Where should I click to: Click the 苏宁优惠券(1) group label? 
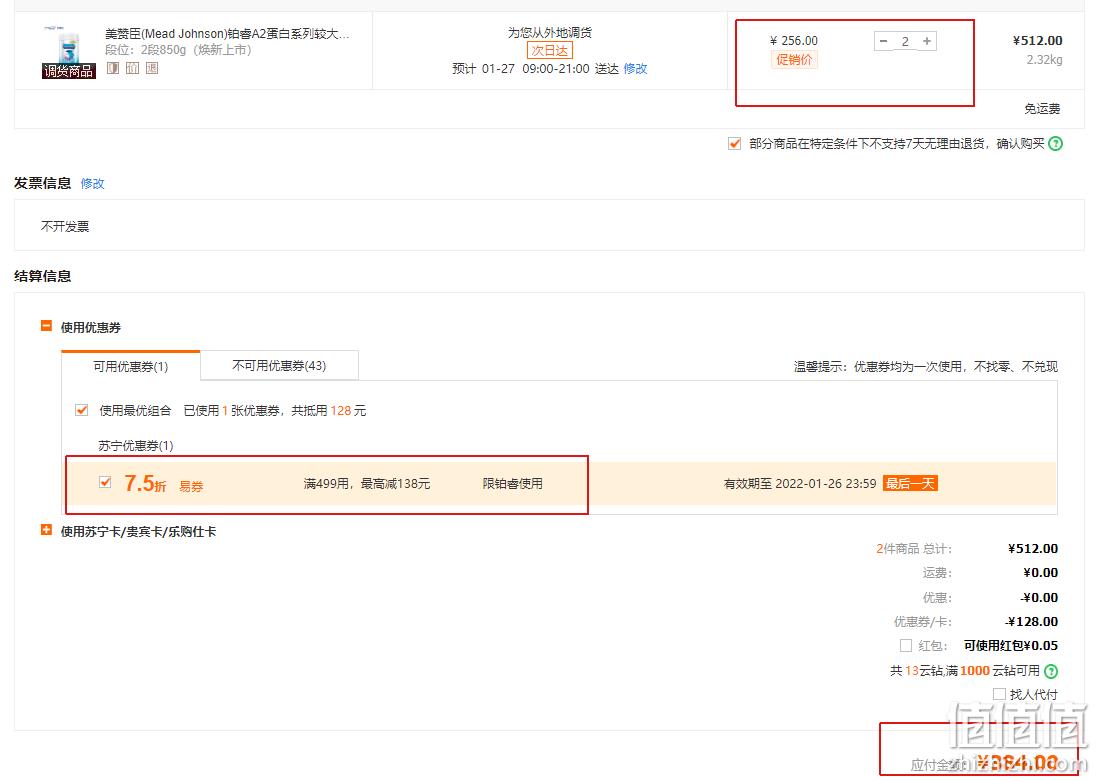[x=136, y=446]
